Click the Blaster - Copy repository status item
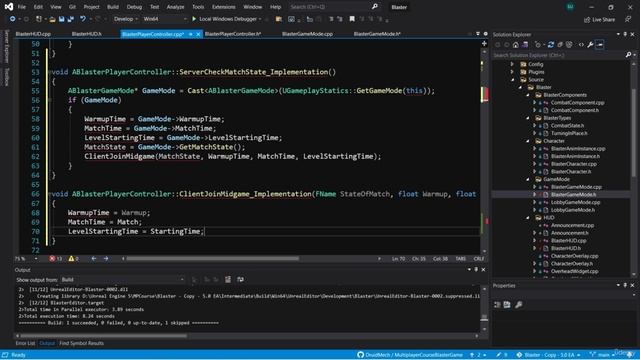Screen dimensions: 640x360 click(x=548, y=355)
